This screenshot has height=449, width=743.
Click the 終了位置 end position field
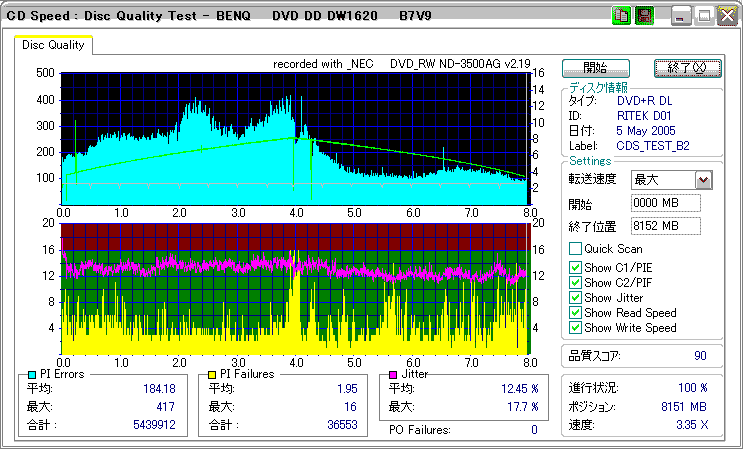pyautogui.click(x=666, y=225)
